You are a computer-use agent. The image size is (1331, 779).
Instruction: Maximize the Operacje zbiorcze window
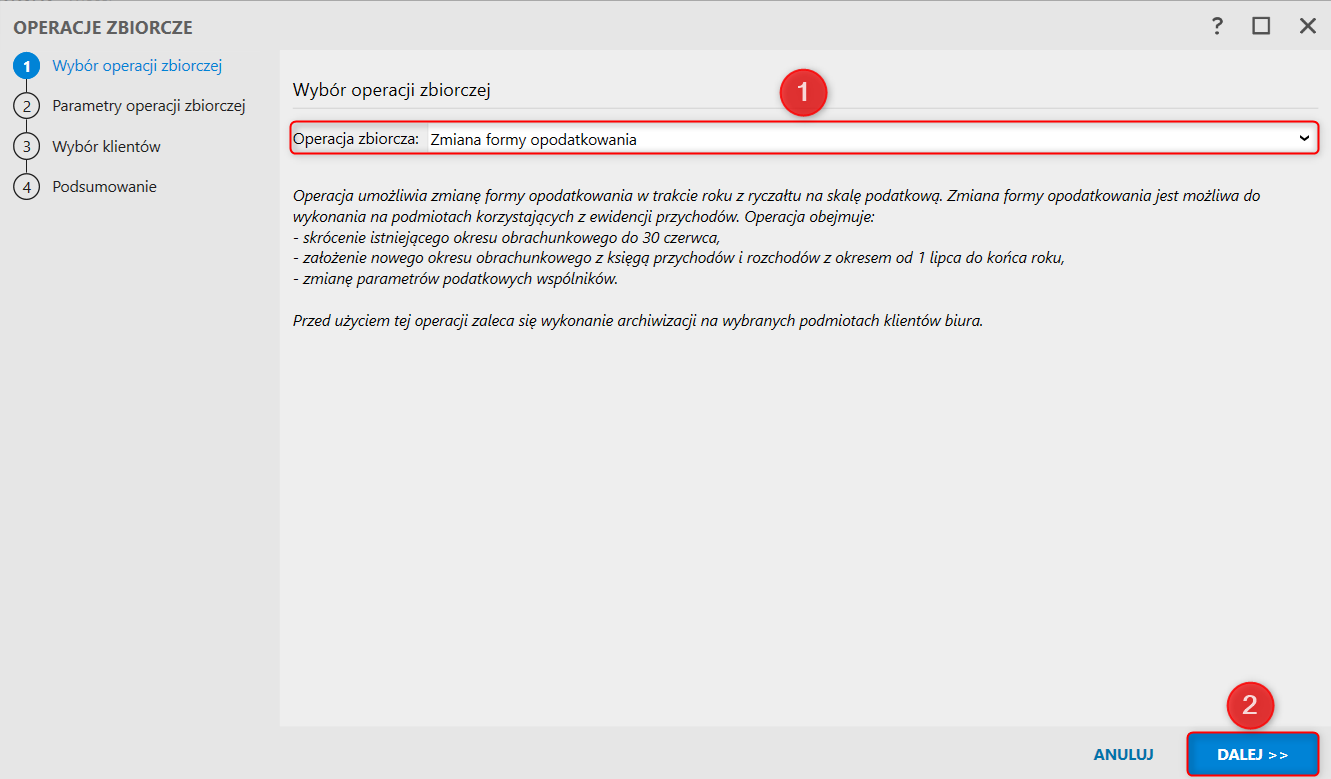[x=1261, y=26]
